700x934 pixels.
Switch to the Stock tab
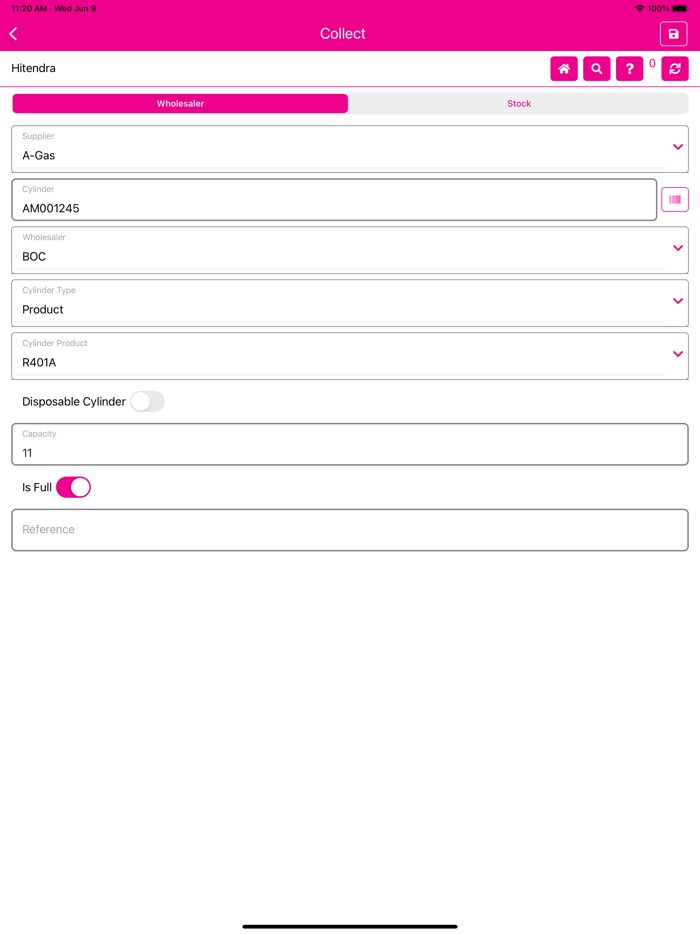[x=518, y=104]
